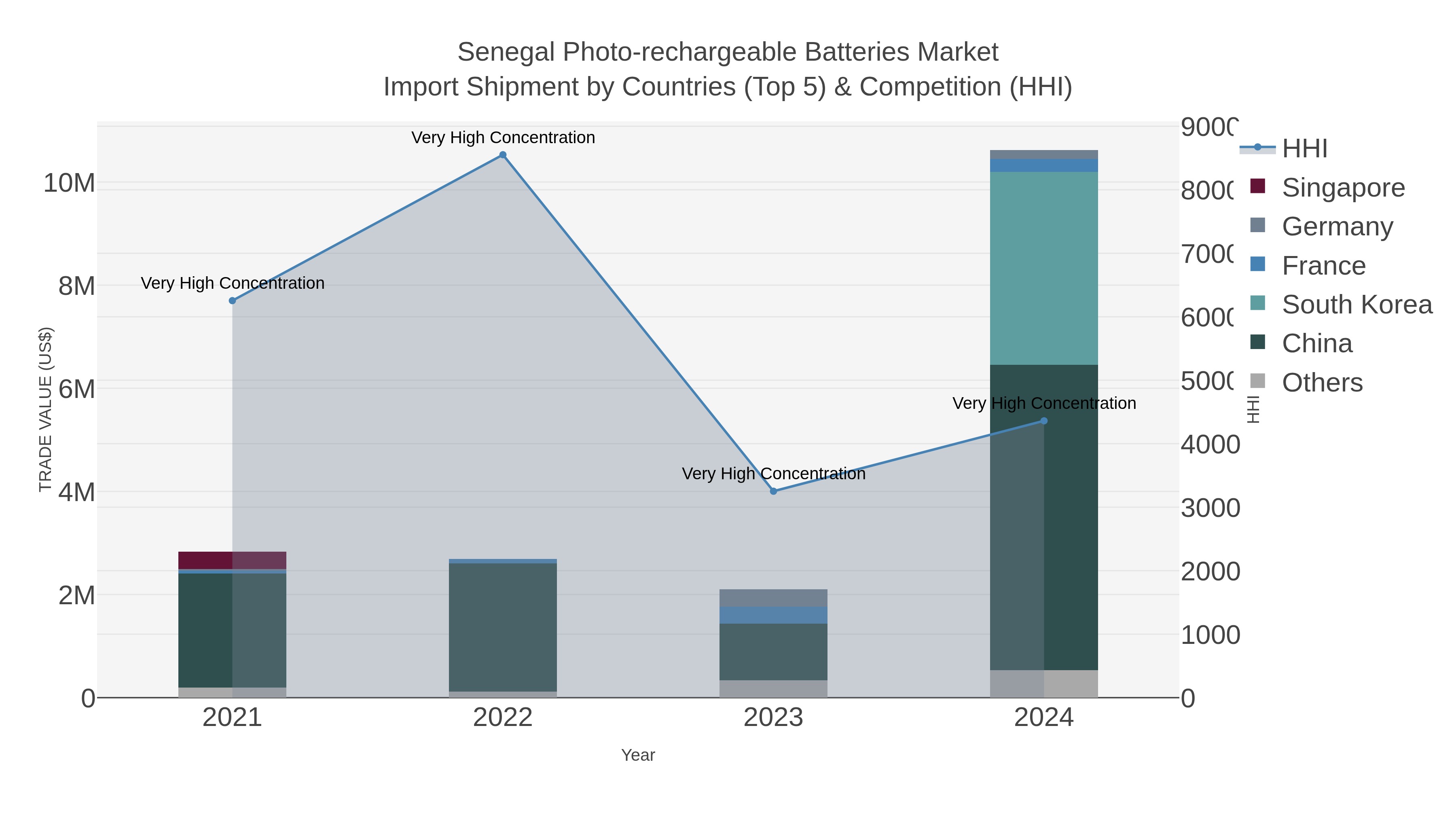This screenshot has height=819, width=1456.
Task: Click the China bar segment in 2023
Action: pyautogui.click(x=773, y=652)
